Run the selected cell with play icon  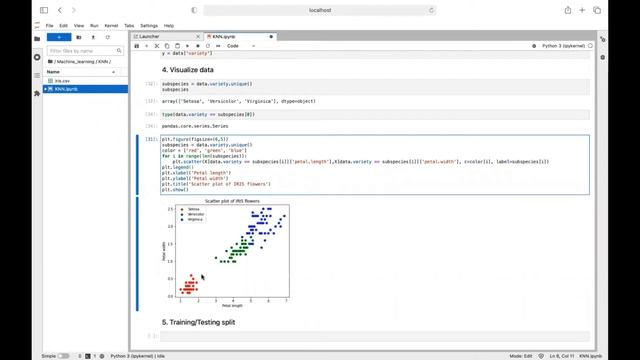coord(187,46)
